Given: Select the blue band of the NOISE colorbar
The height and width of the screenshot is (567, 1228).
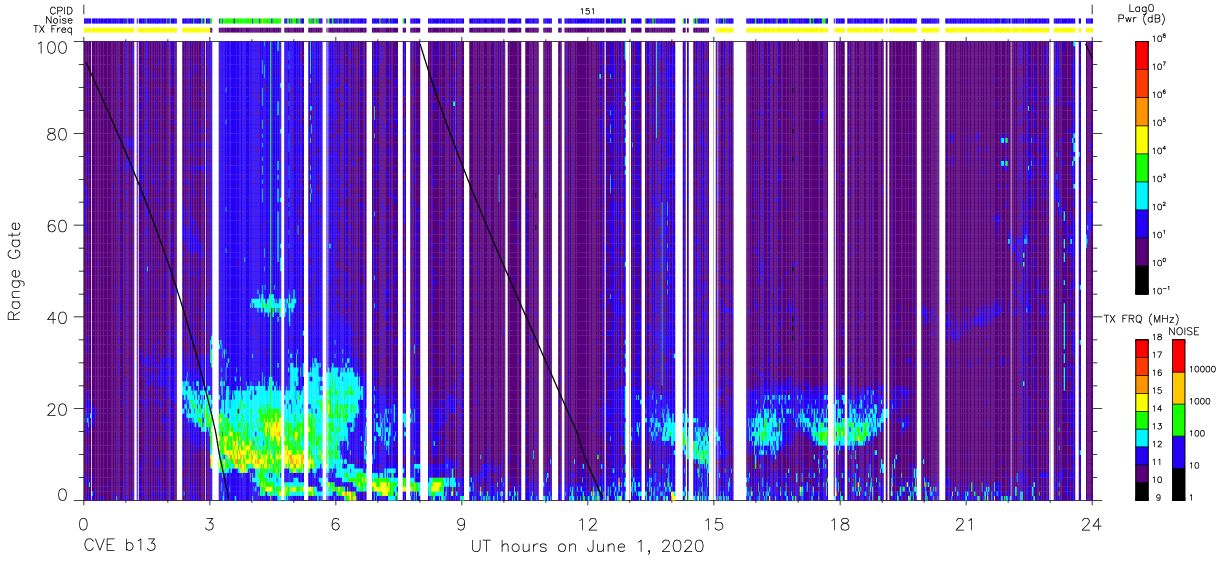Looking at the screenshot, I should pyautogui.click(x=1179, y=452).
